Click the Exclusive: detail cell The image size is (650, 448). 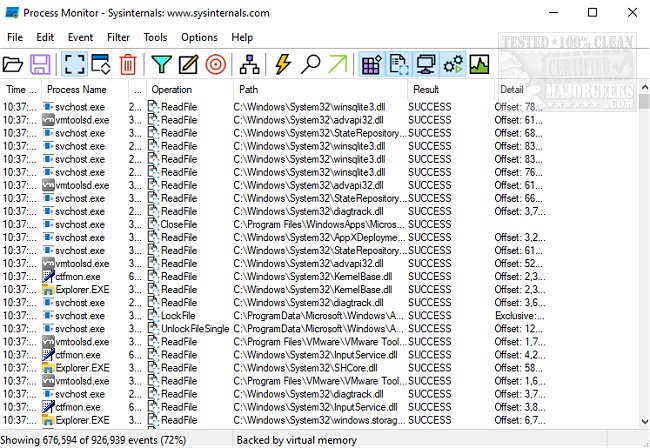pyautogui.click(x=520, y=316)
